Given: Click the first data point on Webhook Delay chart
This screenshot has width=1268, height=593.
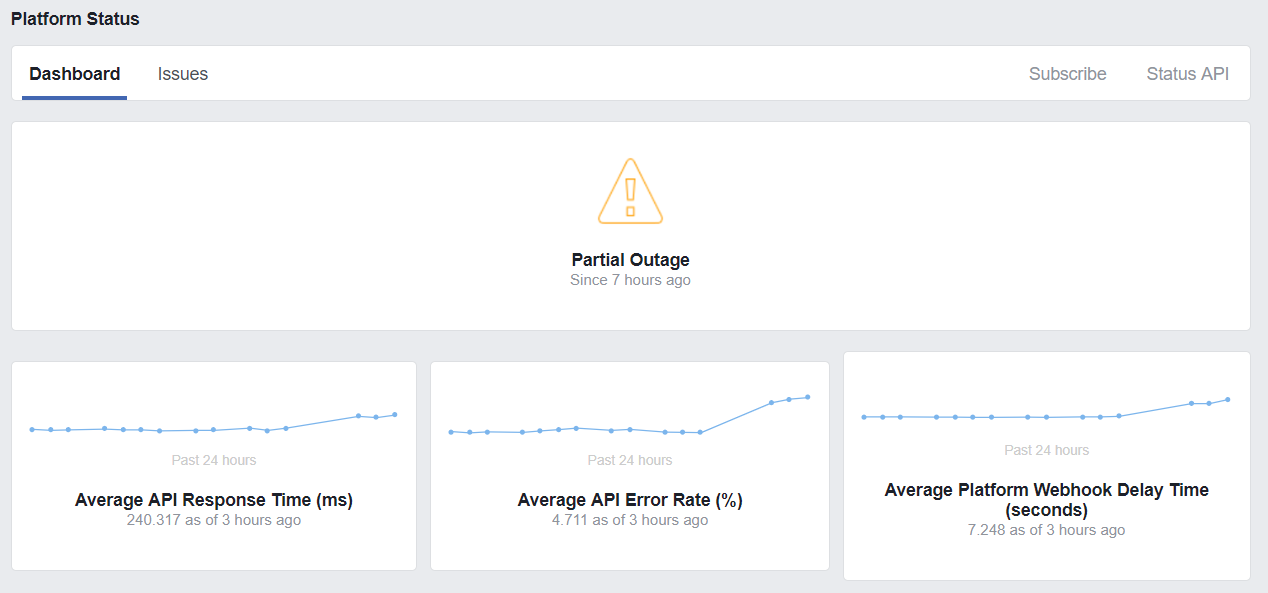Looking at the screenshot, I should (864, 417).
